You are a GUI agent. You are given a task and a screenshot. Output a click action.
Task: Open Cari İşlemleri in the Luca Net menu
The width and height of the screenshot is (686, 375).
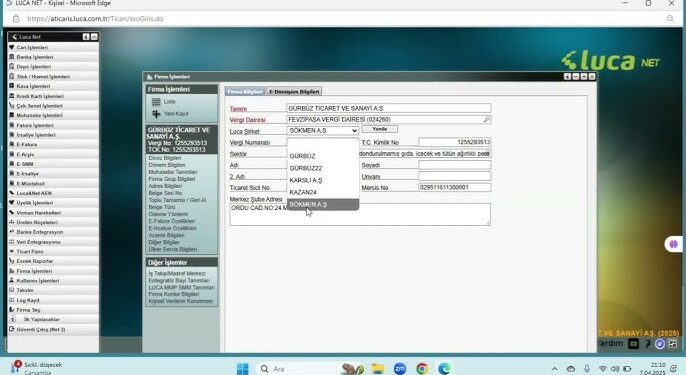point(53,47)
